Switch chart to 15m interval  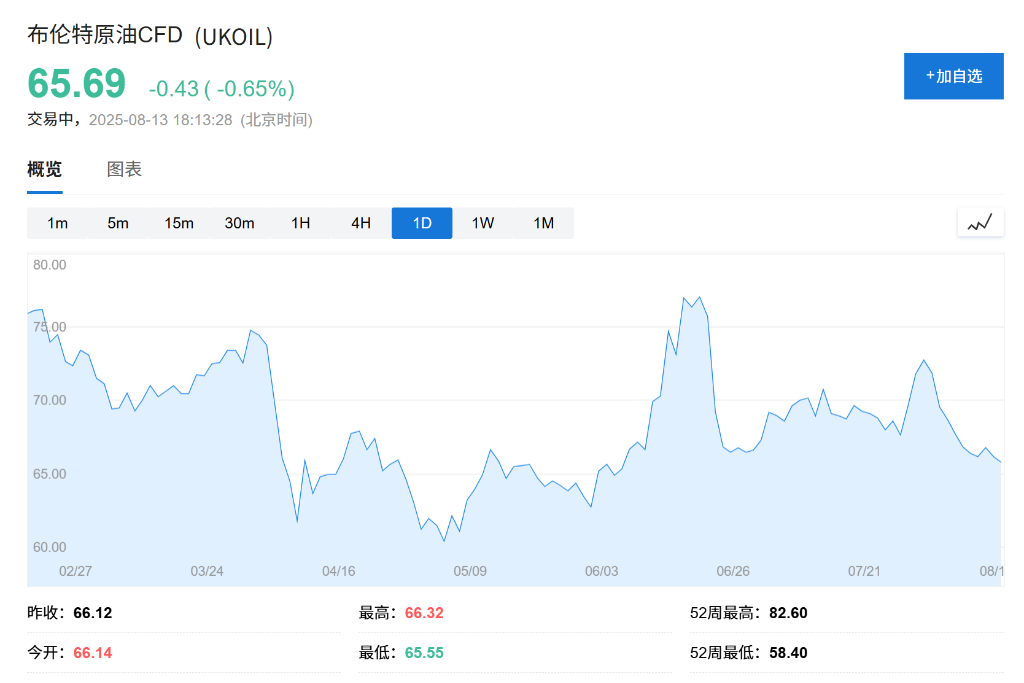[179, 223]
